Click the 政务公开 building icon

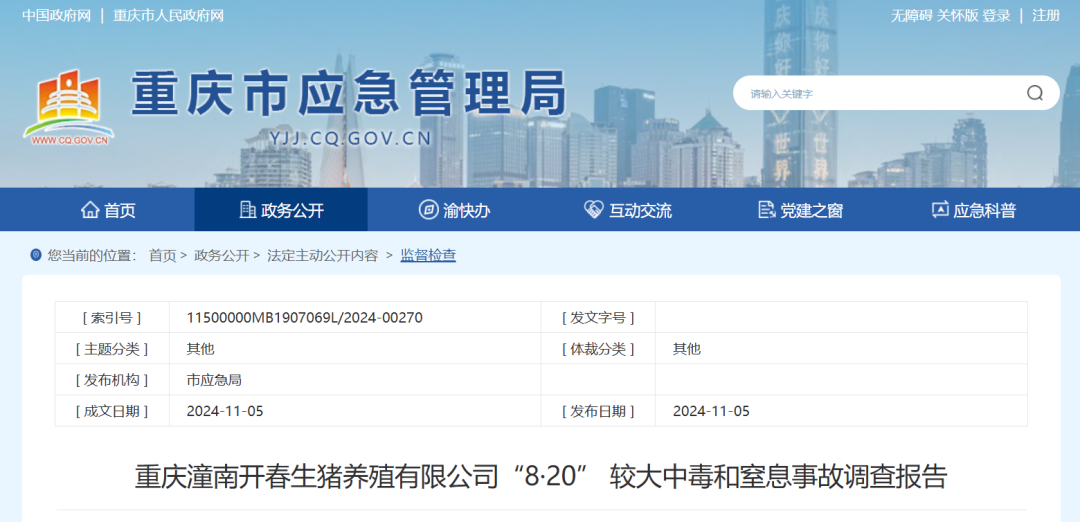coord(248,210)
